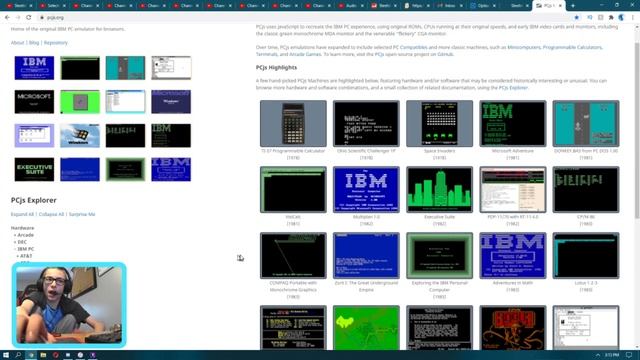Viewport: 640px width, 360px height.
Task: Open the Windows Start menu
Action: [6, 355]
